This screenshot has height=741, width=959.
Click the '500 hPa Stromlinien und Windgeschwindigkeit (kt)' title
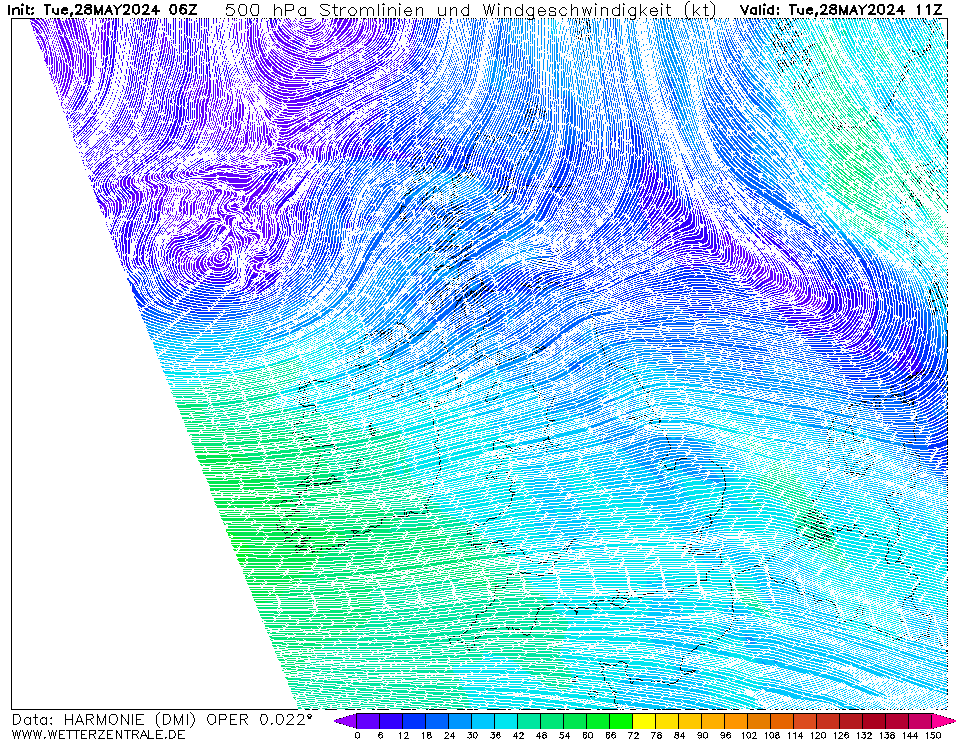point(471,10)
